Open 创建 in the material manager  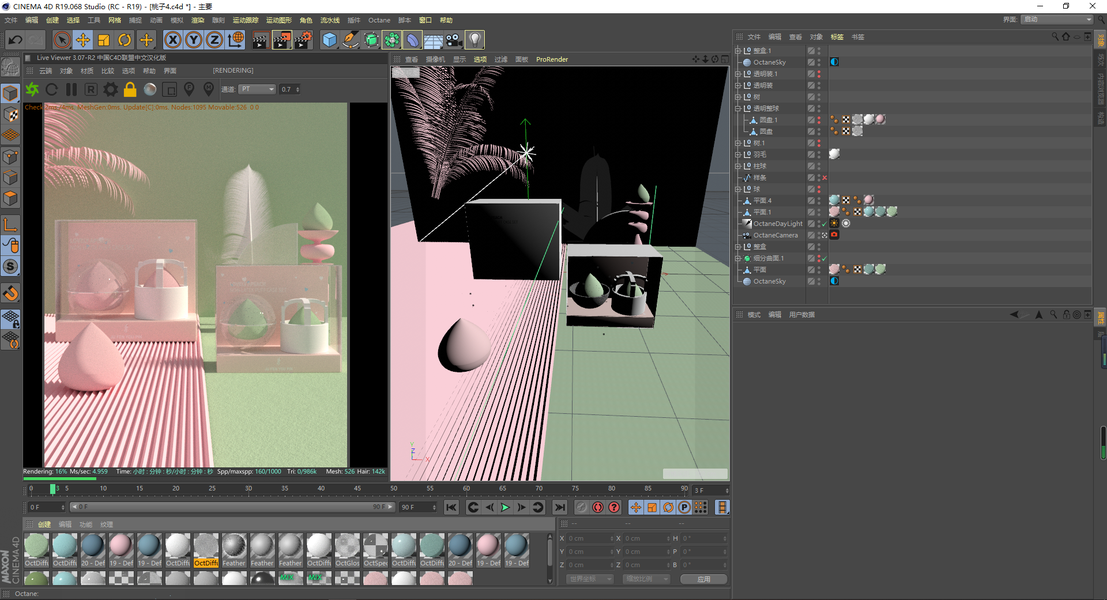[x=44, y=524]
